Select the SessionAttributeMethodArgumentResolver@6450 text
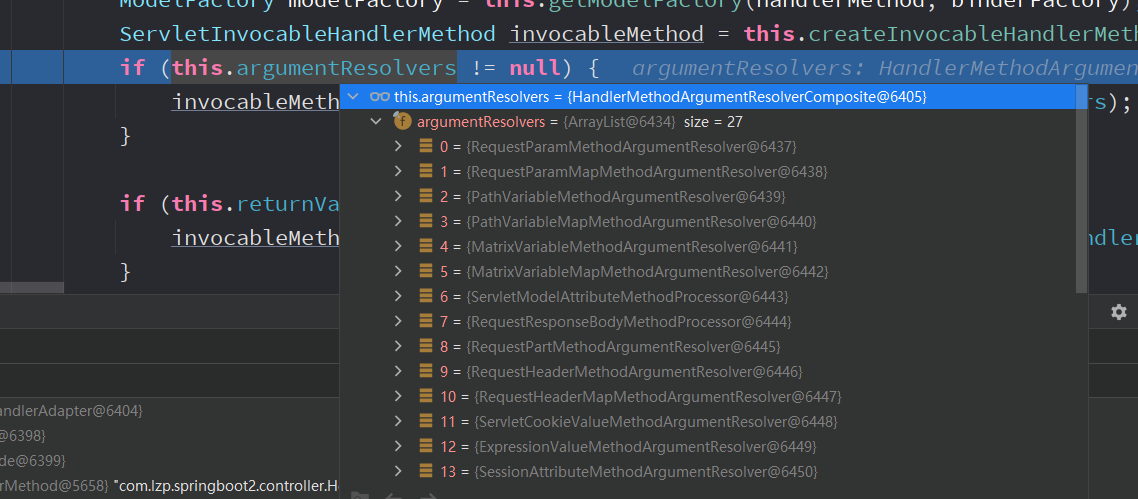This screenshot has height=499, width=1138. click(645, 471)
